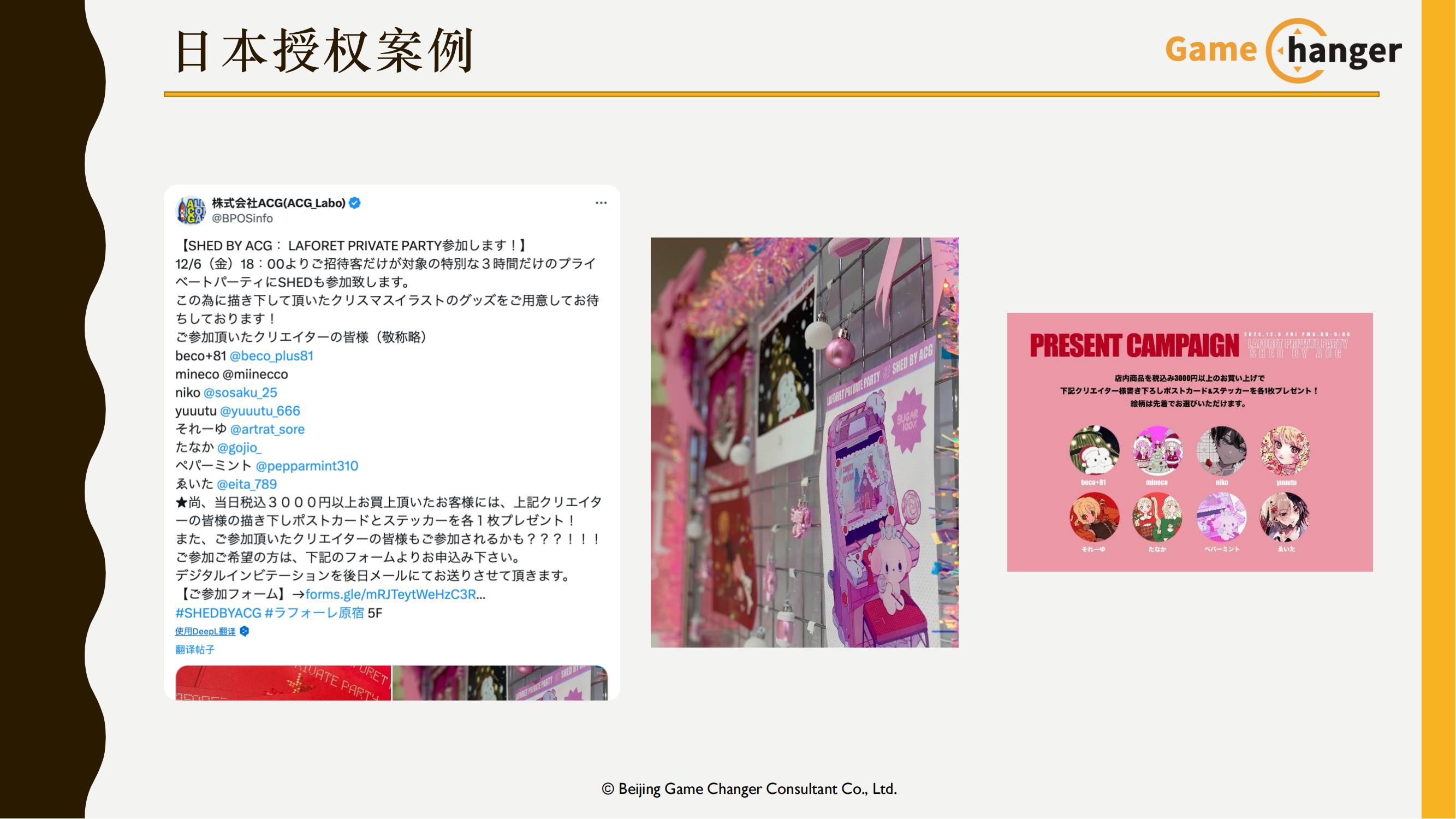Viewport: 1456px width, 819px height.
Task: Open the @yuuutu_666 mention link
Action: [x=260, y=411]
